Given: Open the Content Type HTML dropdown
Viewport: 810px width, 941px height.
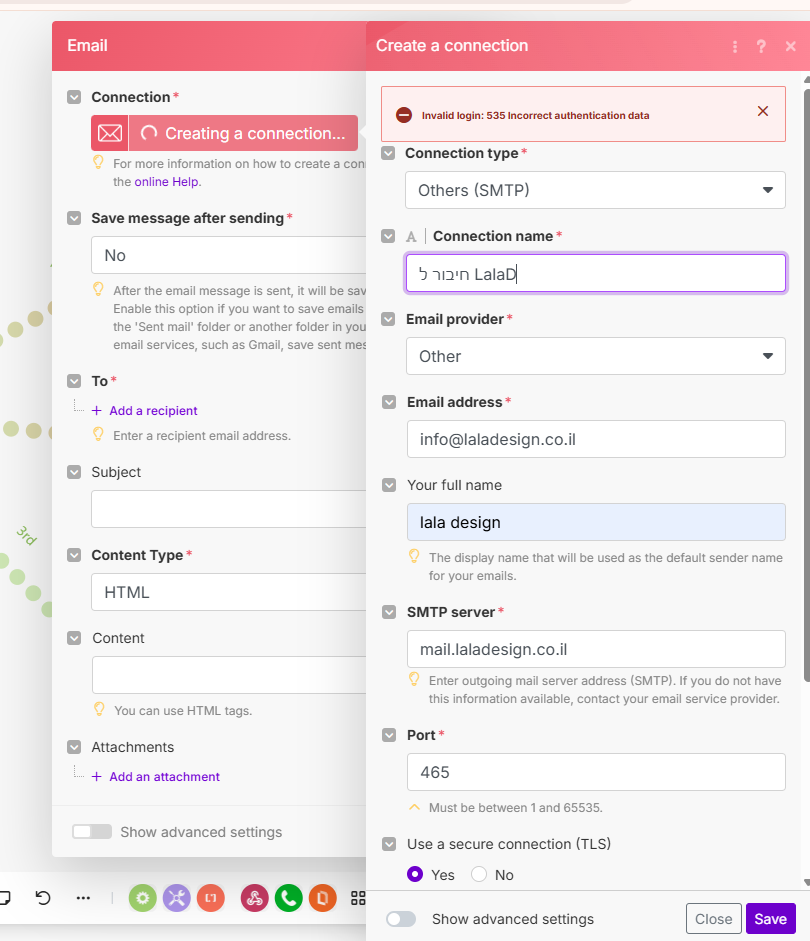Looking at the screenshot, I should coord(230,592).
